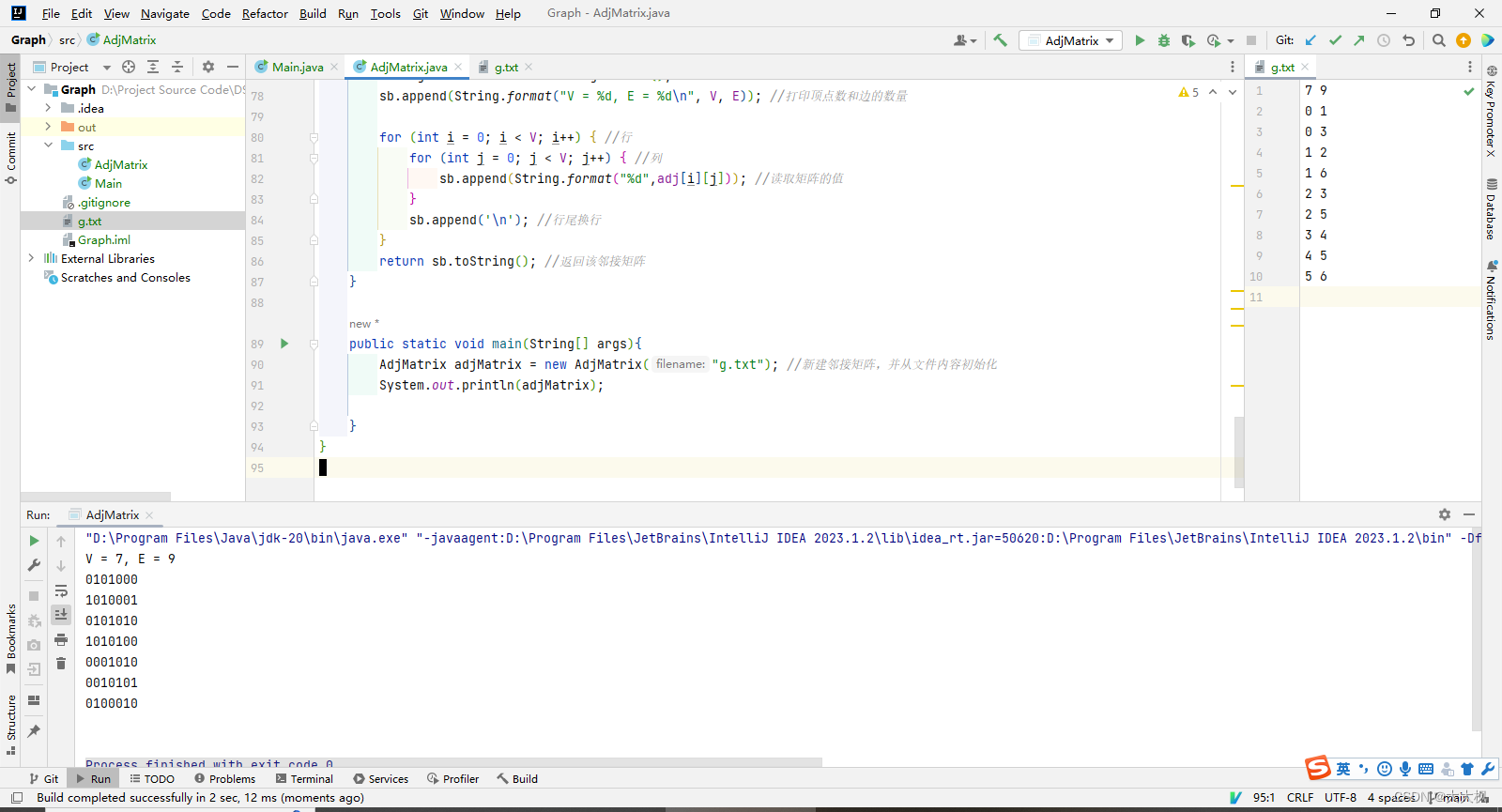The height and width of the screenshot is (812, 1502).
Task: Collapse the src folder
Action: [x=49, y=146]
